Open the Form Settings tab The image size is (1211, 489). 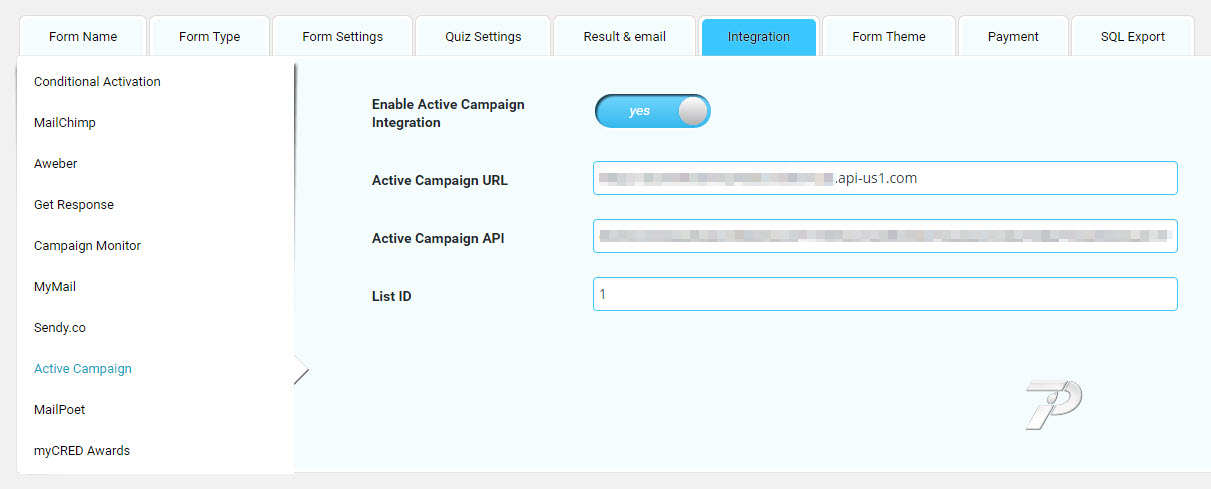342,37
